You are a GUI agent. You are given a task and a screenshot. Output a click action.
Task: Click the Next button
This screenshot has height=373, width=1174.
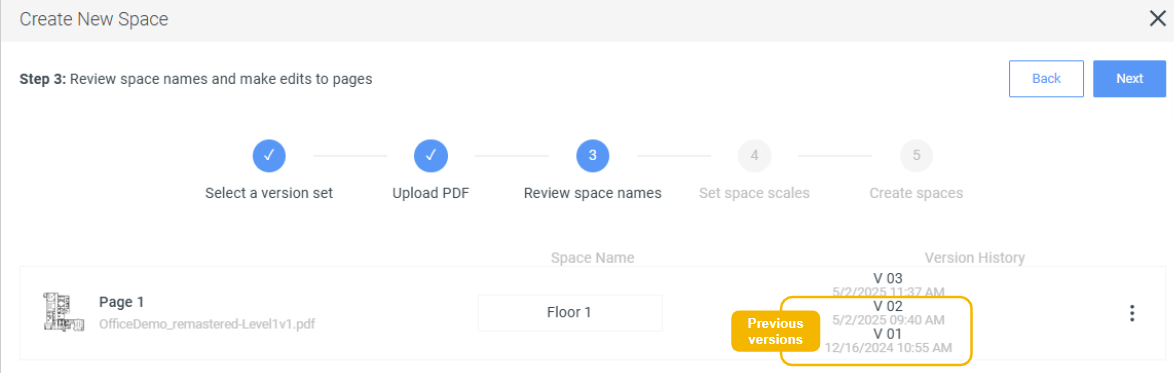point(1129,79)
